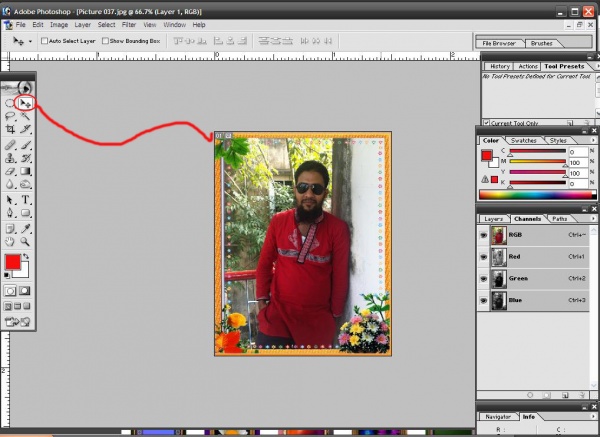This screenshot has width=600, height=437.
Task: Open the Select menu
Action: pyautogui.click(x=106, y=24)
